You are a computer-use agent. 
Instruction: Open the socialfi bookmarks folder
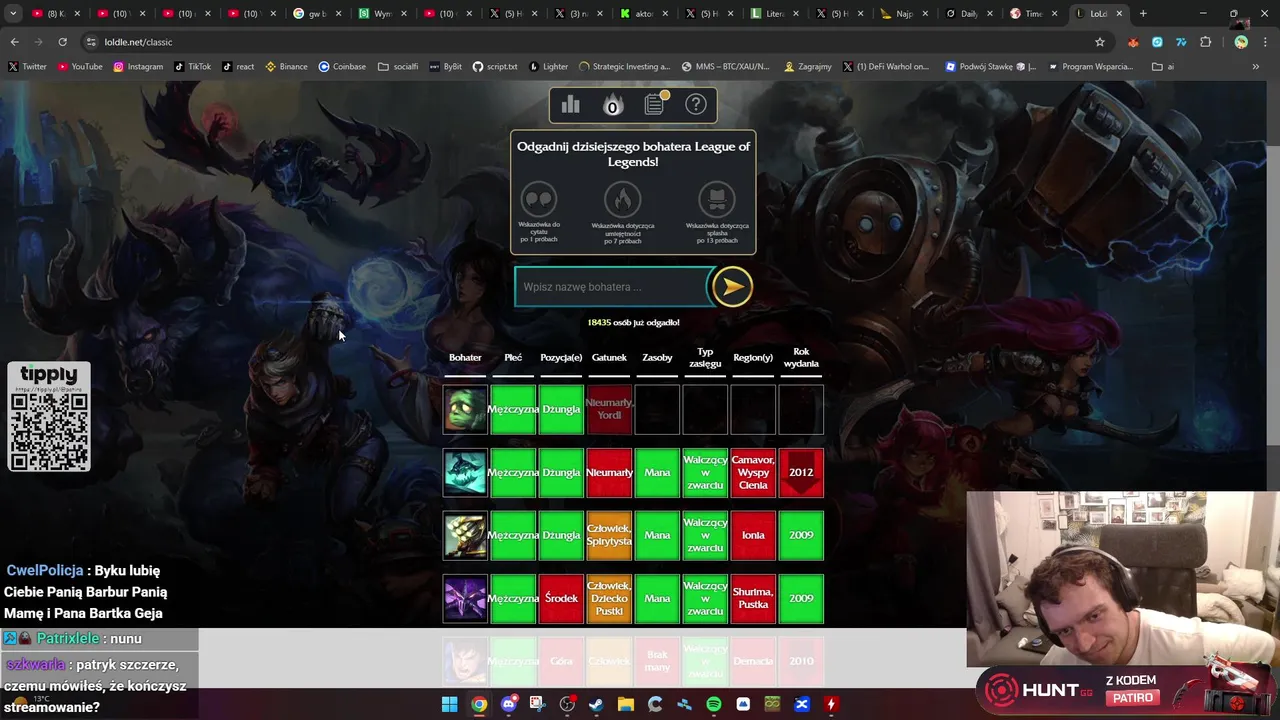(x=398, y=66)
